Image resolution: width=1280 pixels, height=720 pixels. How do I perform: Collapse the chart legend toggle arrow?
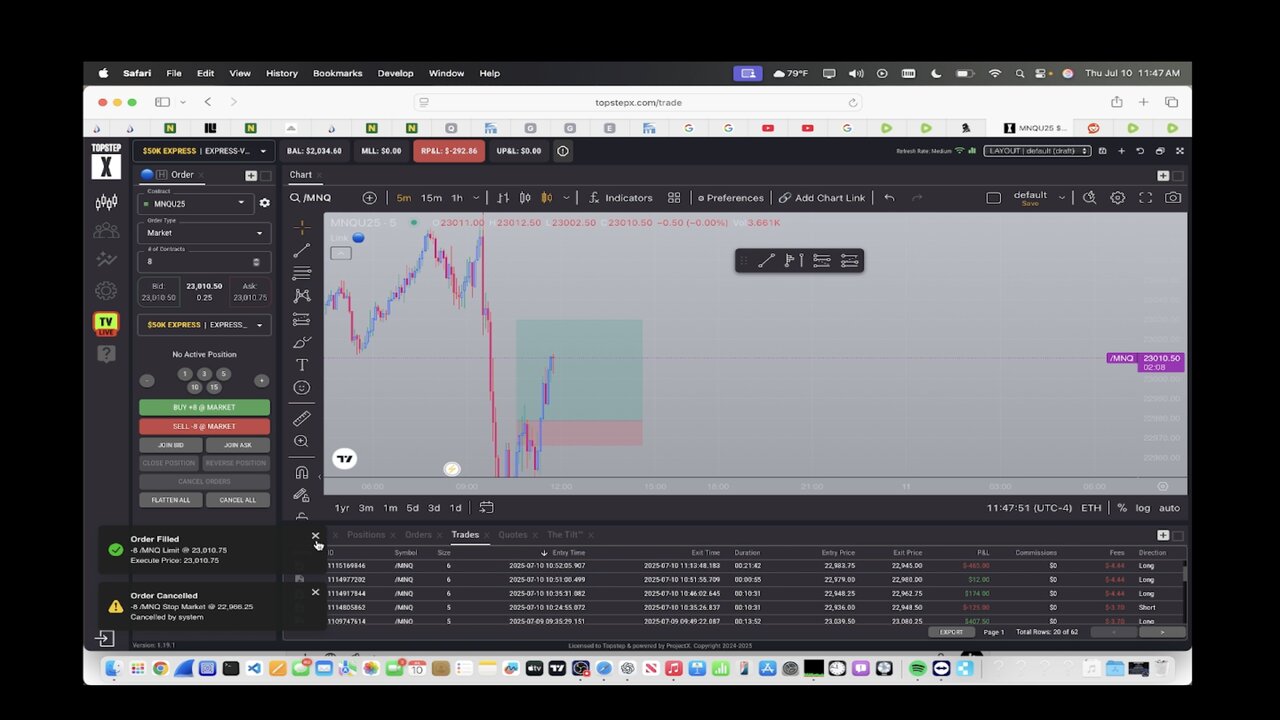pos(341,253)
